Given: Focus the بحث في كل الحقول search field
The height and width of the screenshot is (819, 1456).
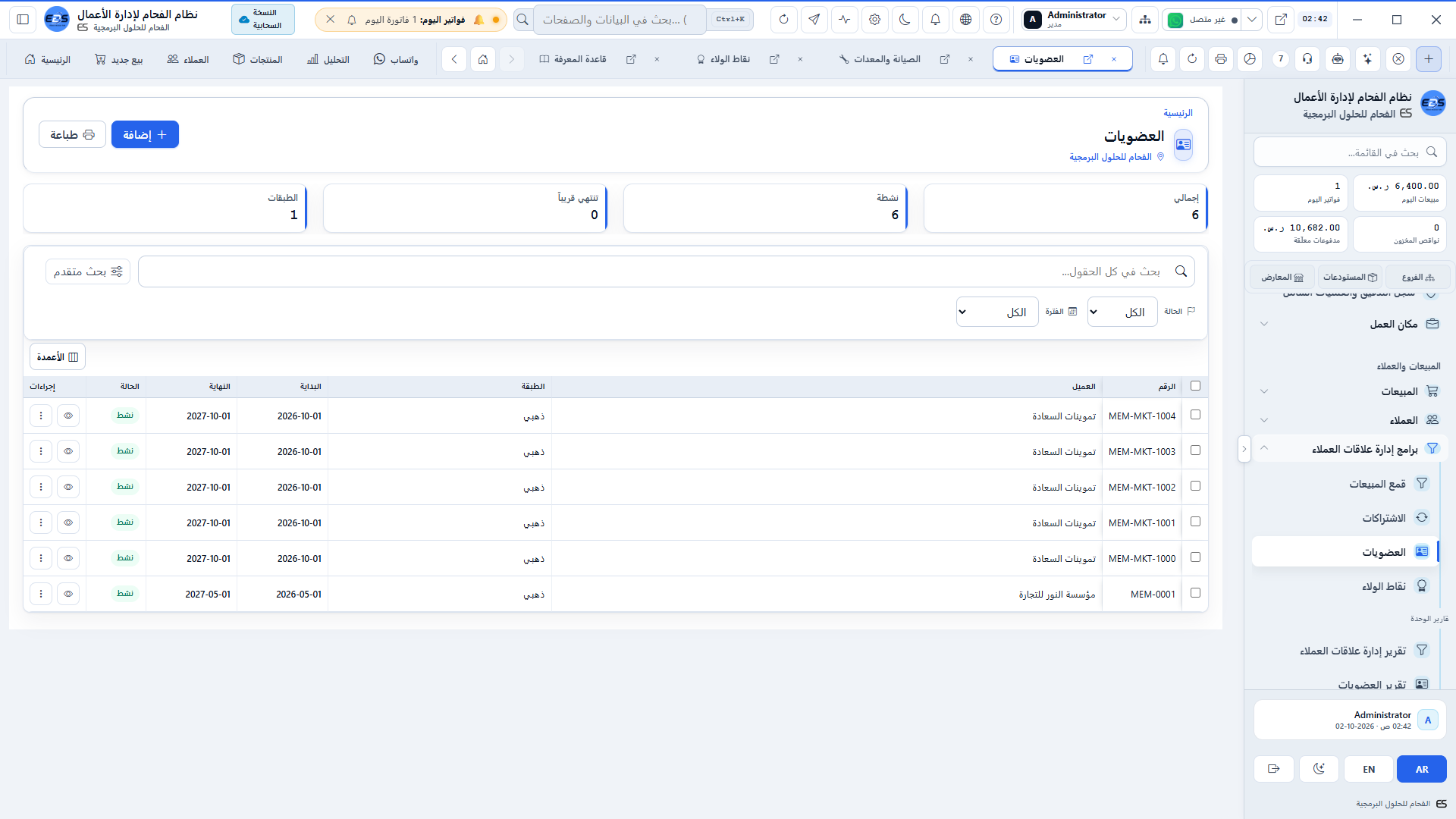Looking at the screenshot, I should point(667,271).
